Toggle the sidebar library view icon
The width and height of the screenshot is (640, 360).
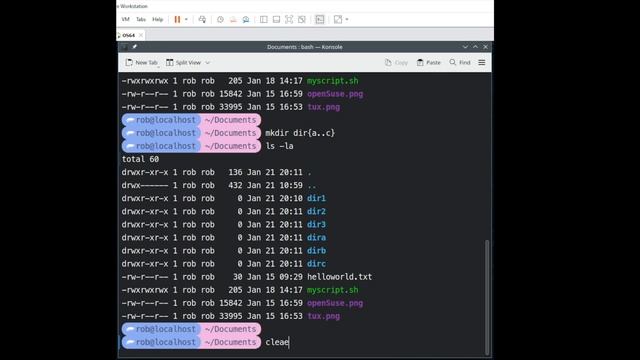tap(264, 20)
